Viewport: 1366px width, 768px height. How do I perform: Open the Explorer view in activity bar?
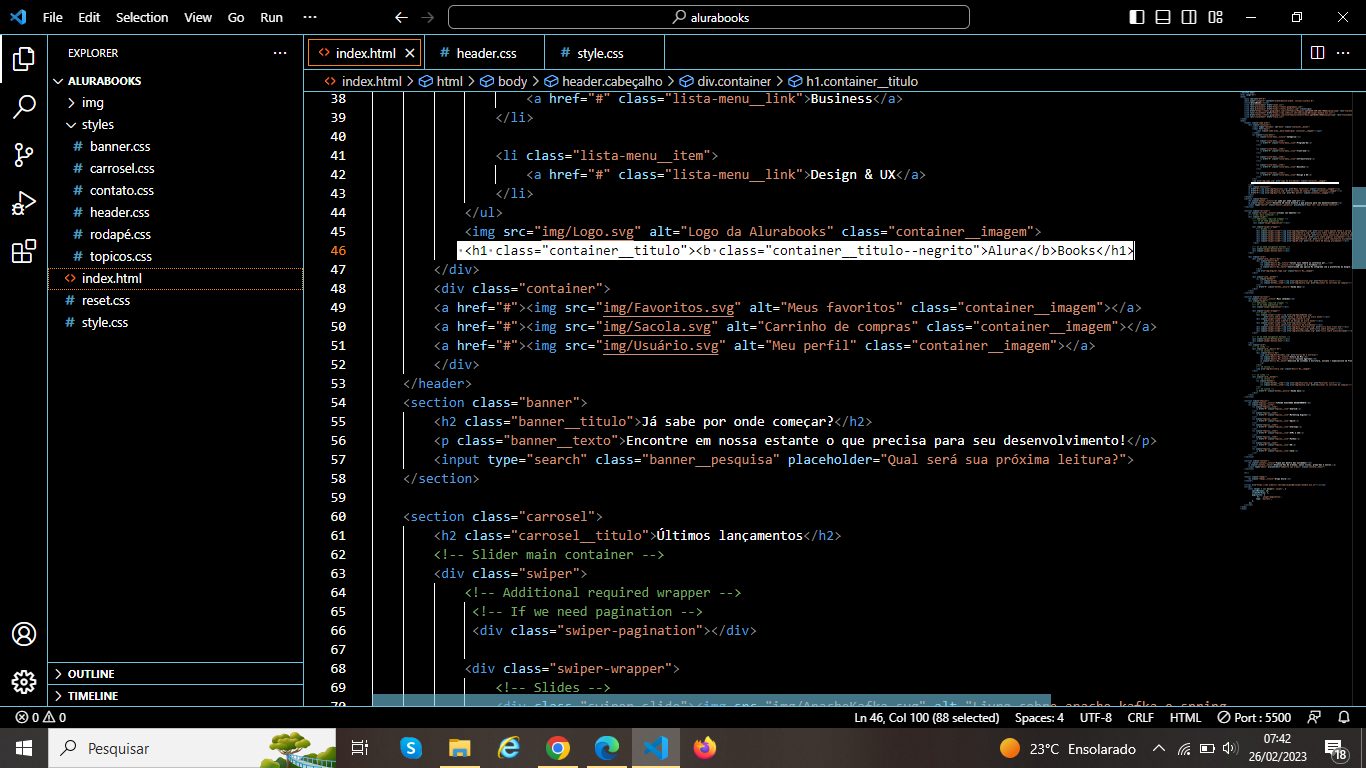pos(24,58)
